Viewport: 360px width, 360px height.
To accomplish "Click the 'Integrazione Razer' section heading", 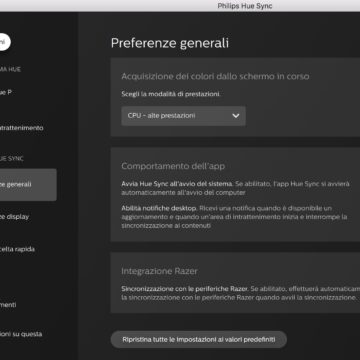I will (159, 271).
